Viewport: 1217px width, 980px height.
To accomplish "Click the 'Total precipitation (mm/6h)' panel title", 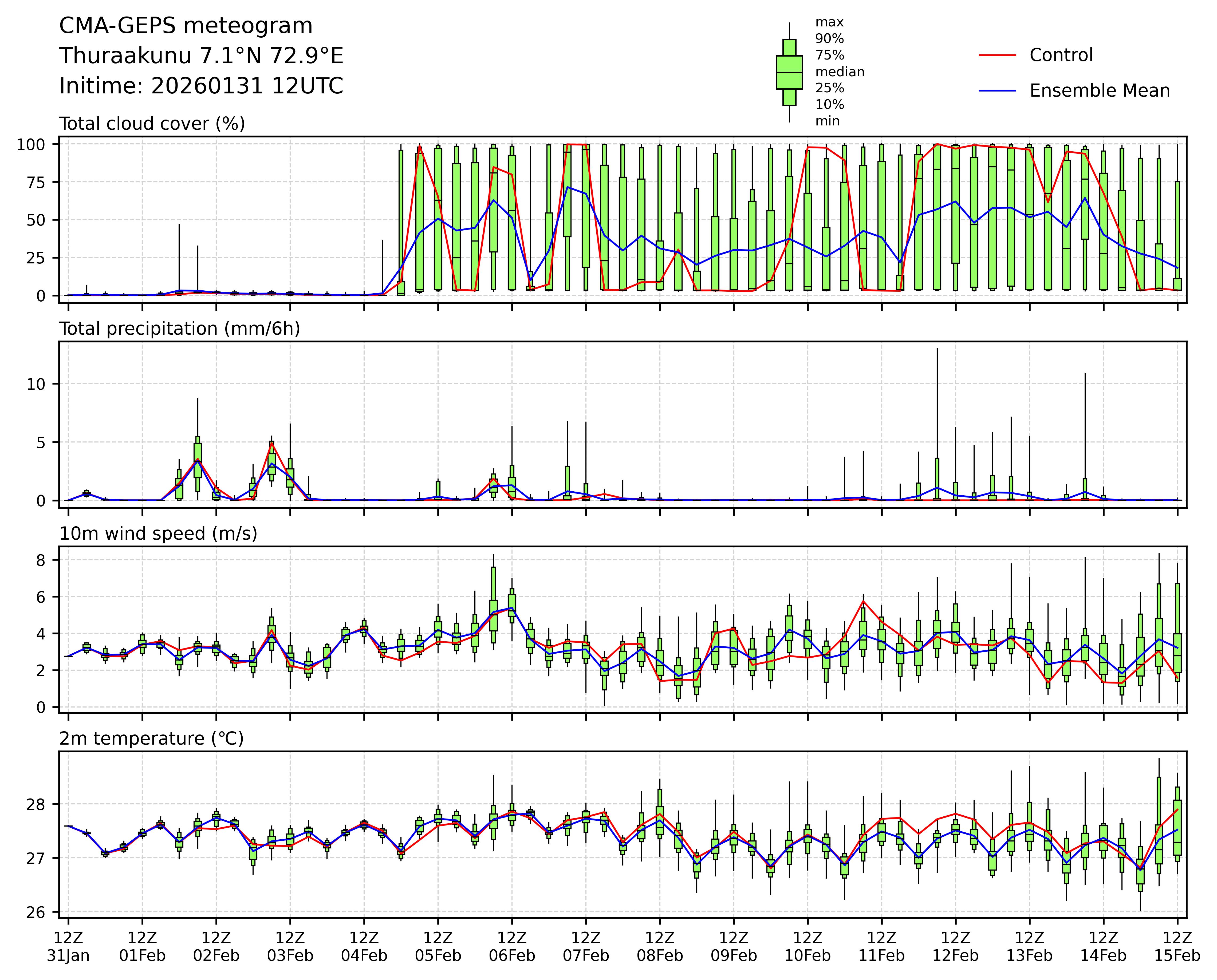I will (x=180, y=329).
